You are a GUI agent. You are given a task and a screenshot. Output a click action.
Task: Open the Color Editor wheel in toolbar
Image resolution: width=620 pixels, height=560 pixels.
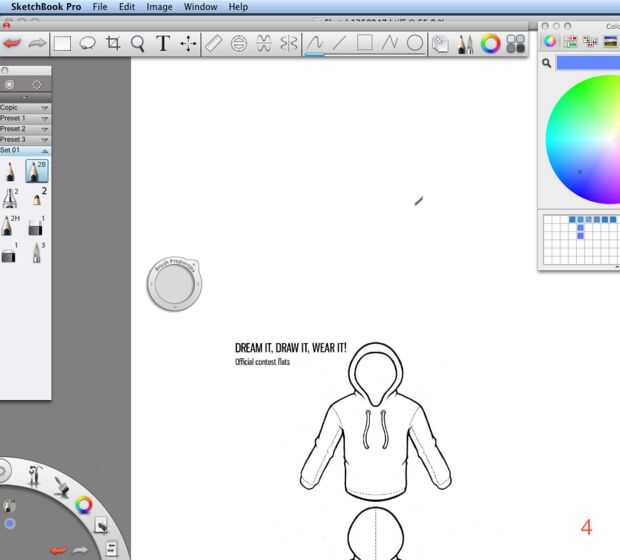[x=490, y=43]
